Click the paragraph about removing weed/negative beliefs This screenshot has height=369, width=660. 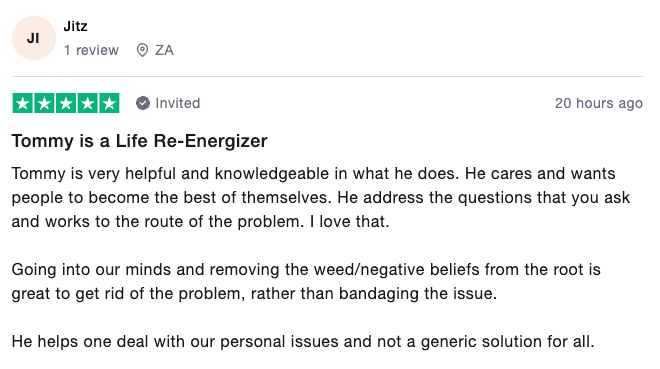306,281
